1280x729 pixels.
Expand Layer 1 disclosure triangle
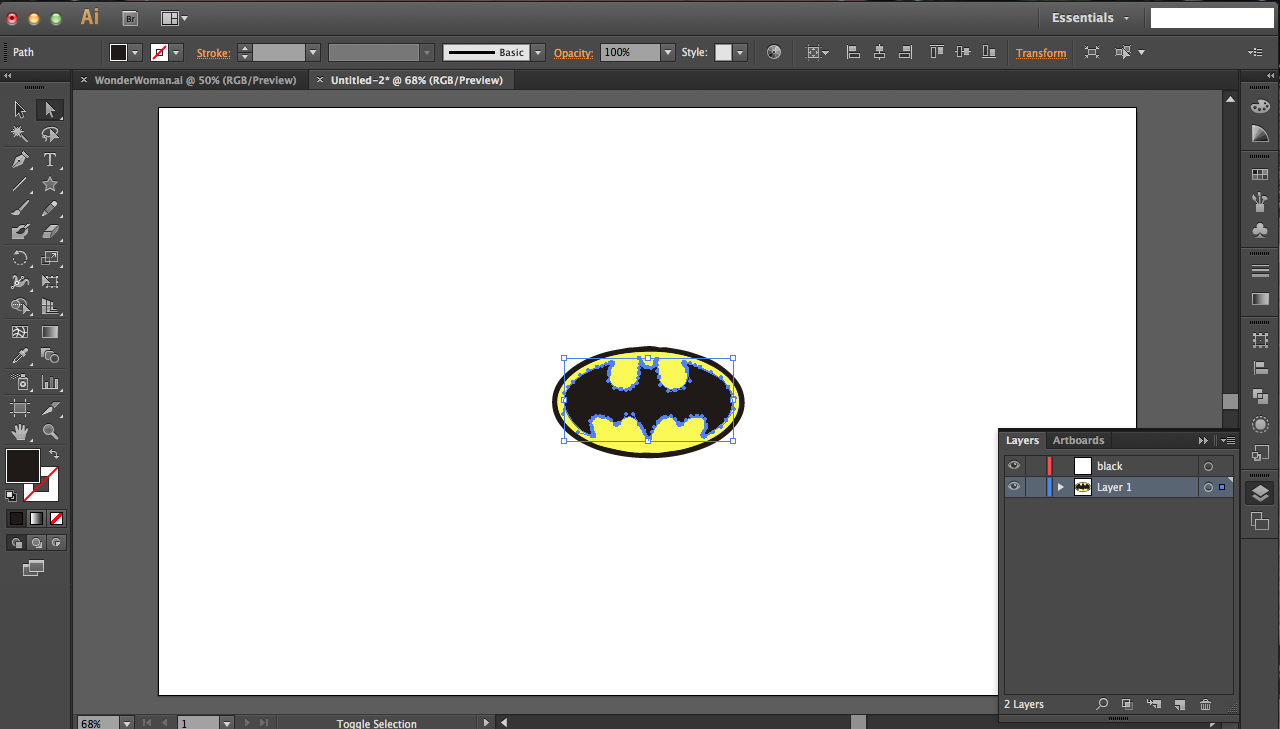pyautogui.click(x=1060, y=487)
